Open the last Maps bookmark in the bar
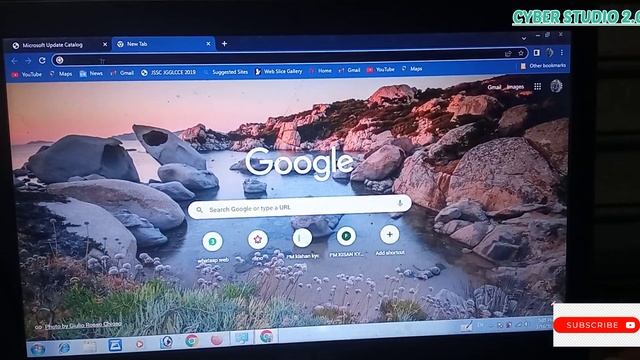Viewport: 640px width, 360px height. point(412,69)
